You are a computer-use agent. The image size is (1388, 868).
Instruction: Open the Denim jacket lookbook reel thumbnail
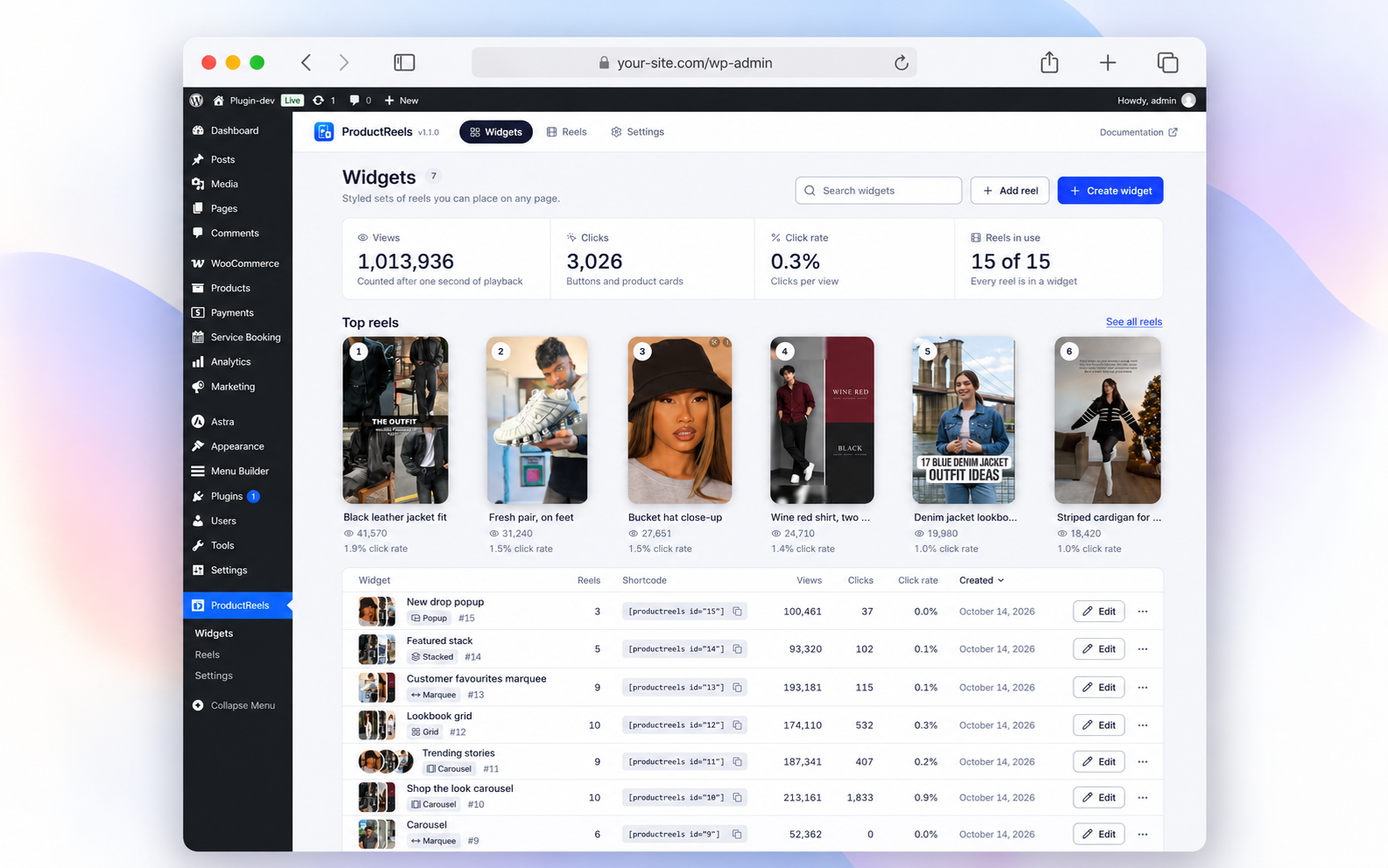pyautogui.click(x=964, y=420)
